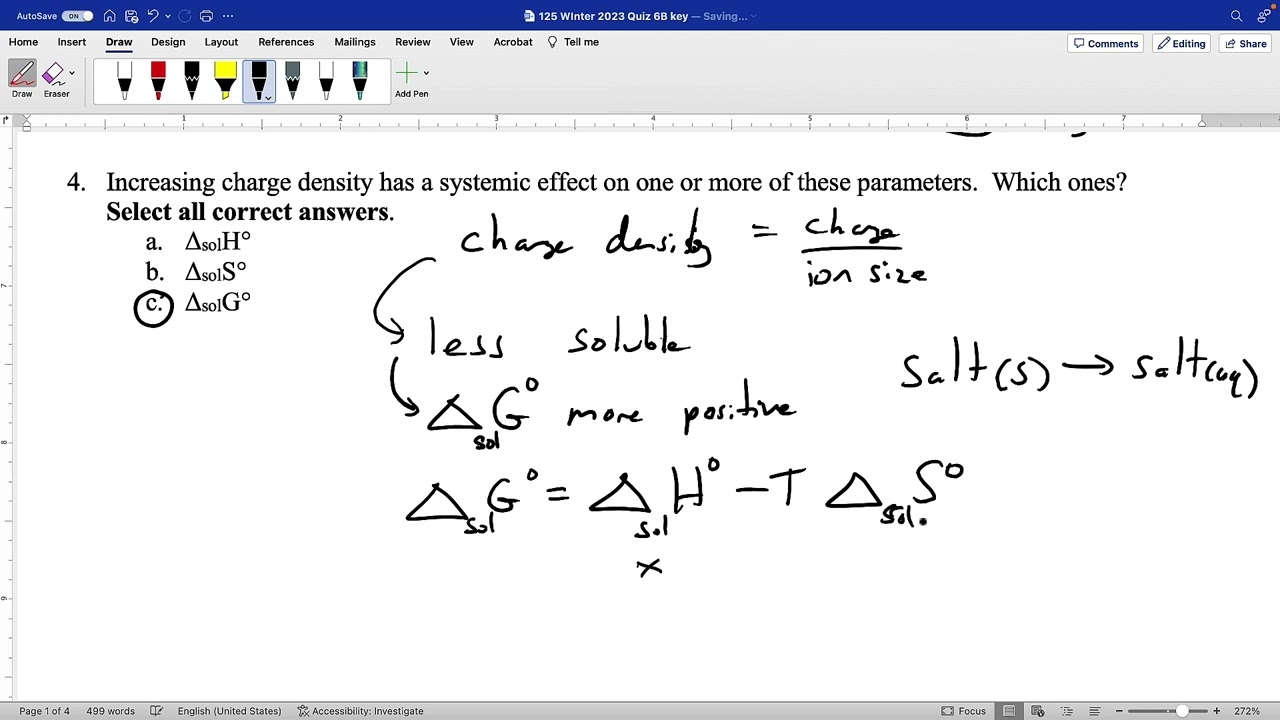Select the black zigzag-tip pen
Viewport: 1280px width, 720px height.
[x=191, y=81]
